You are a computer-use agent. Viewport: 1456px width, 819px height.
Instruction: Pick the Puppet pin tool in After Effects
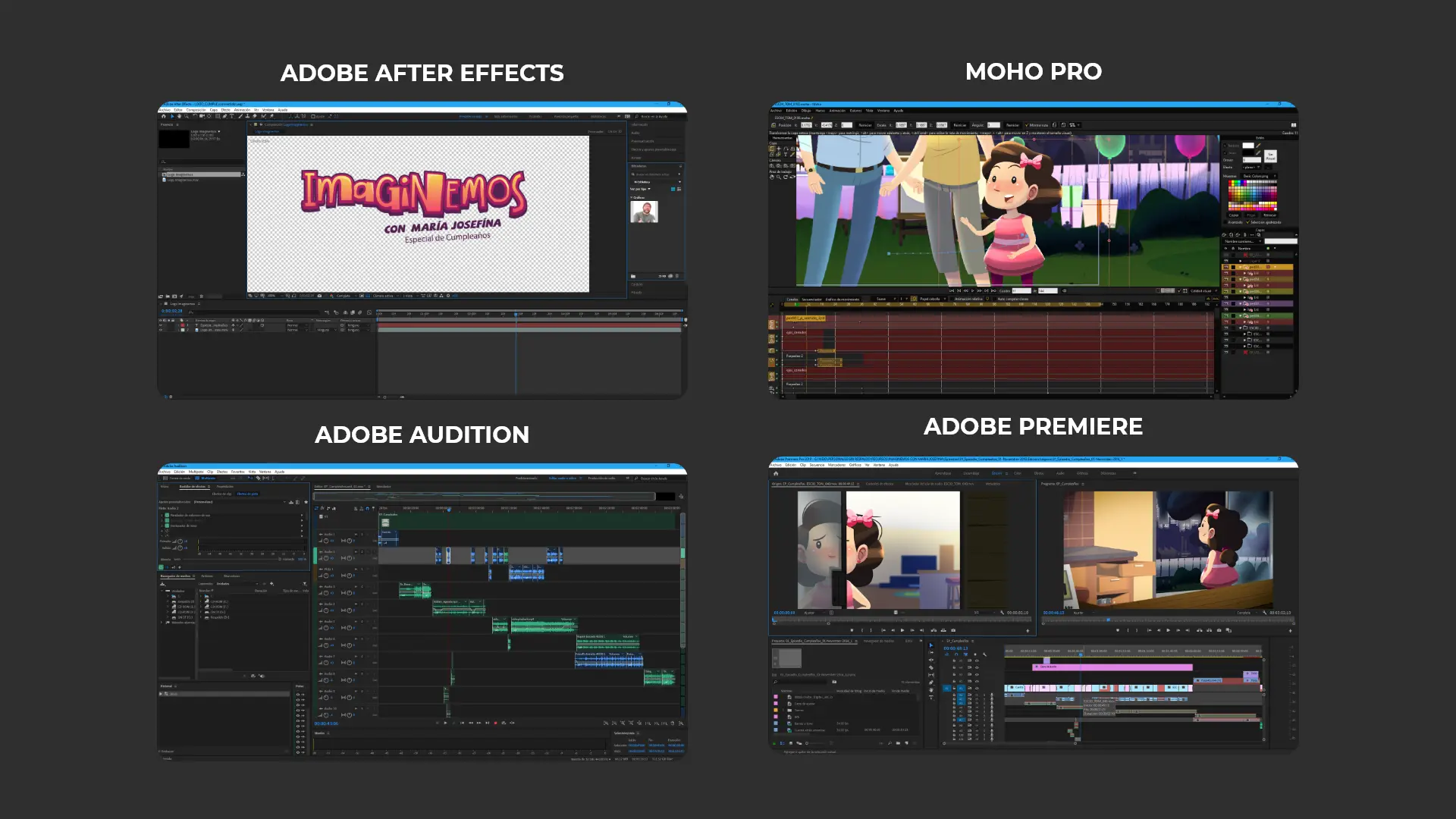click(271, 116)
